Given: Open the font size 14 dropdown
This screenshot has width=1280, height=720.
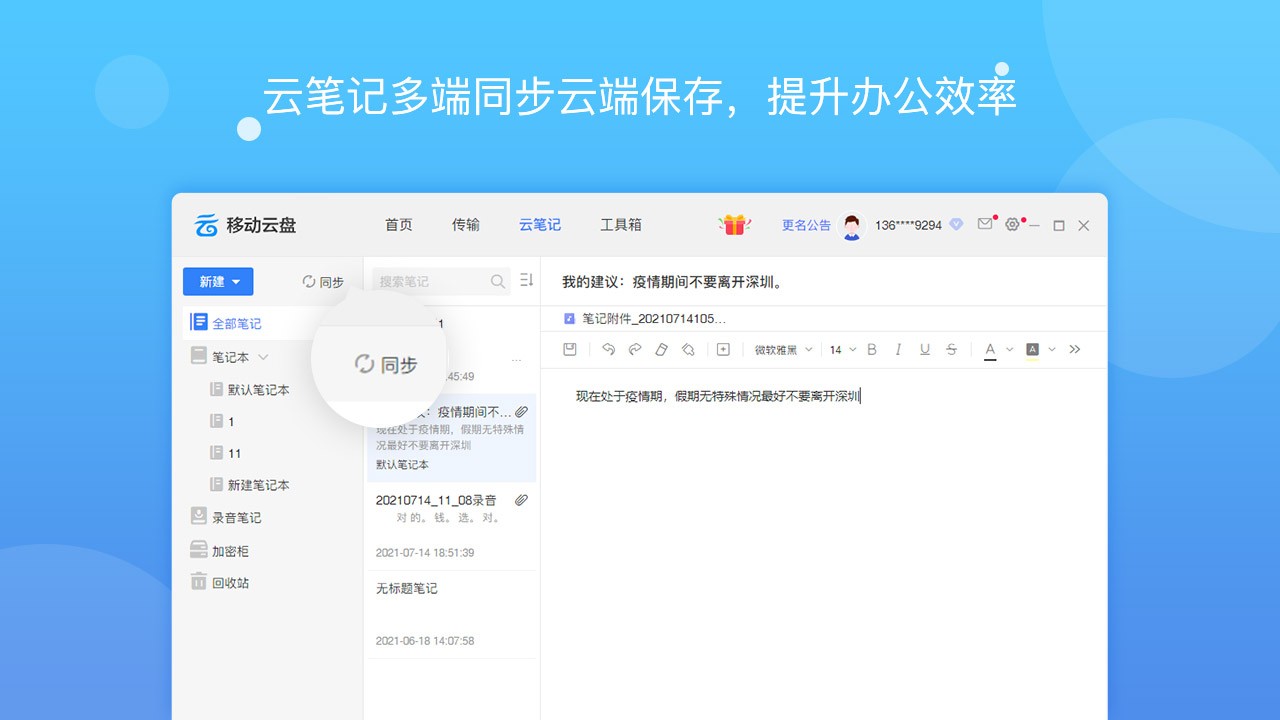Looking at the screenshot, I should point(842,349).
